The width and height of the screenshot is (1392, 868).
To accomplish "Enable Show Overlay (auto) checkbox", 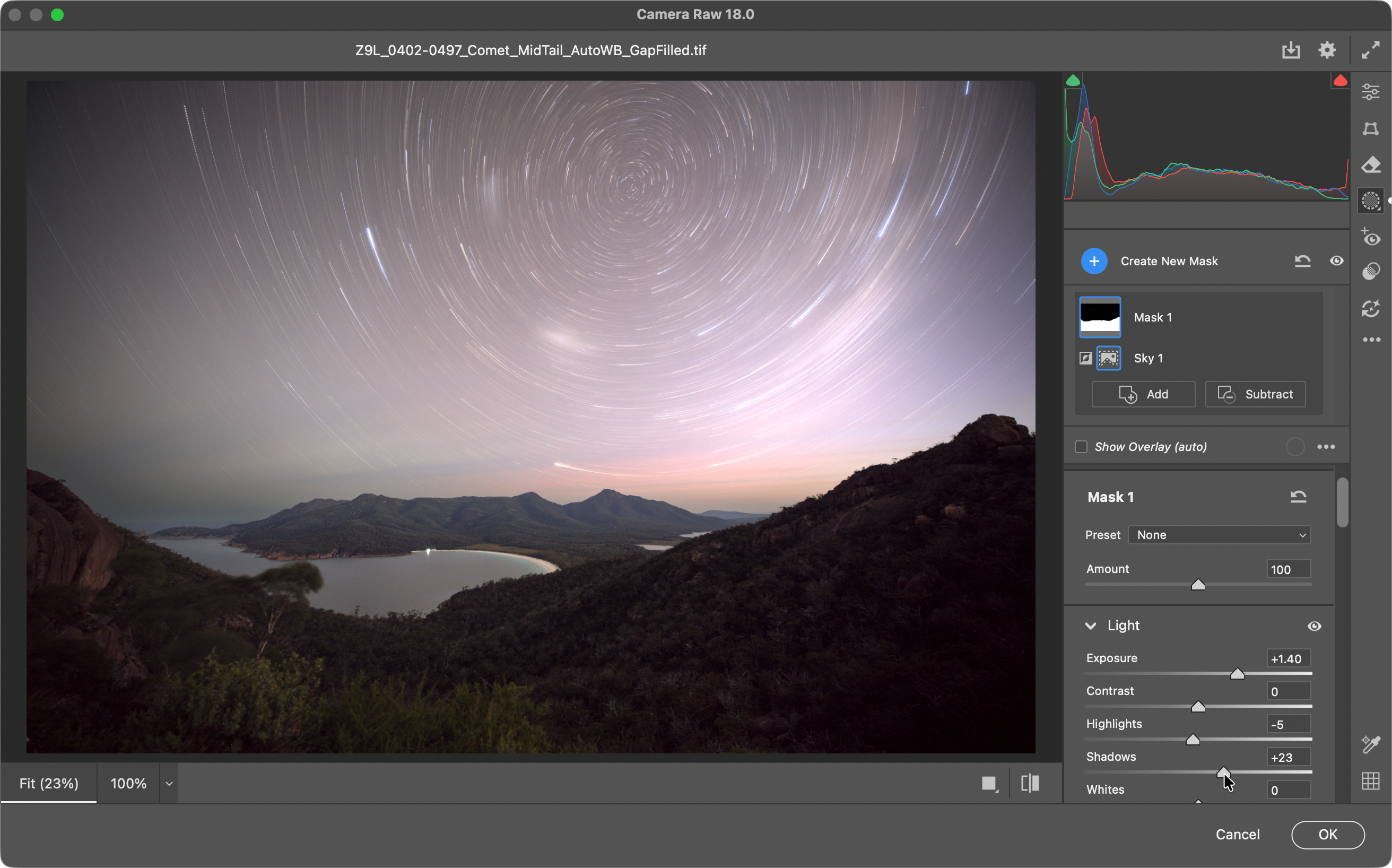I will coord(1081,447).
